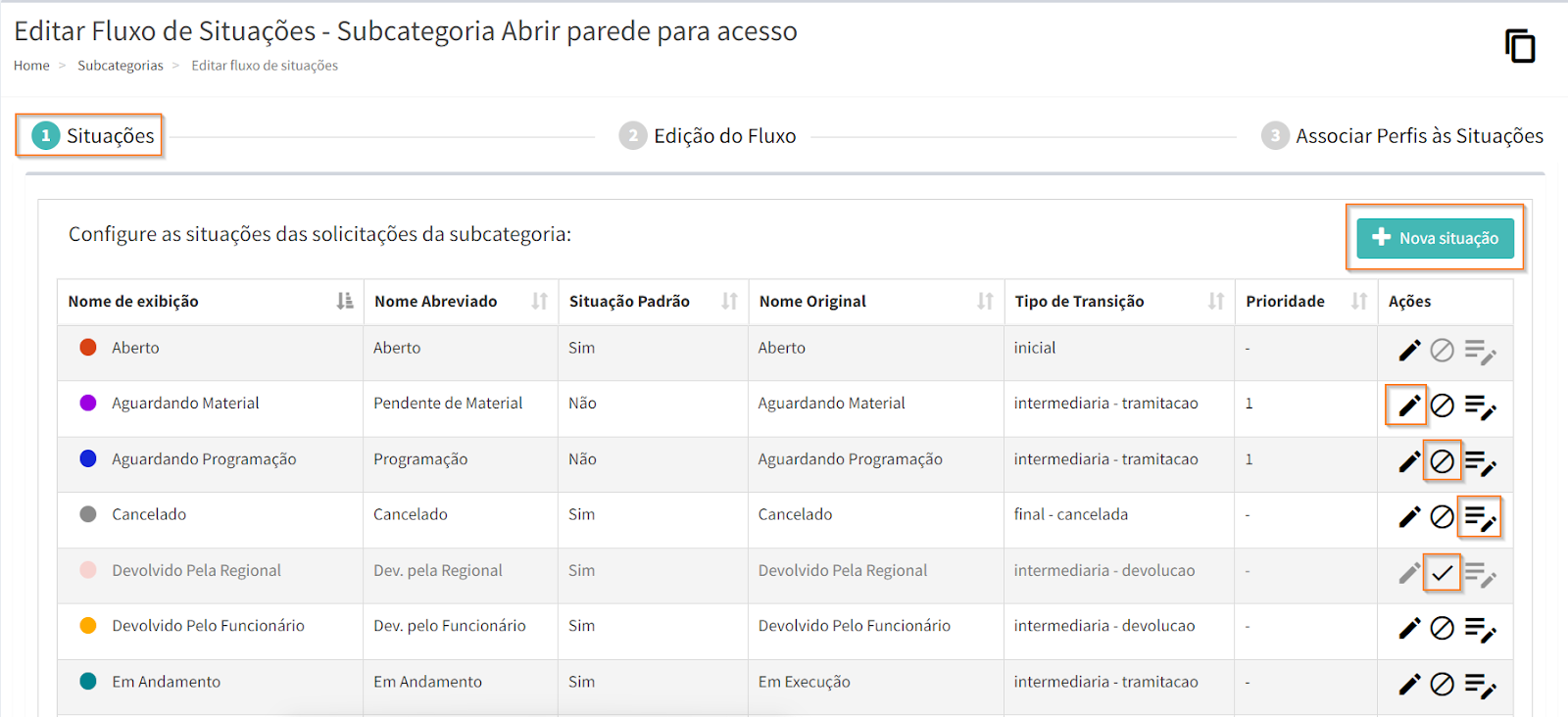This screenshot has width=1568, height=717.
Task: Open pencil editor for Devolvido Pelo Funcionário
Action: click(x=1408, y=629)
